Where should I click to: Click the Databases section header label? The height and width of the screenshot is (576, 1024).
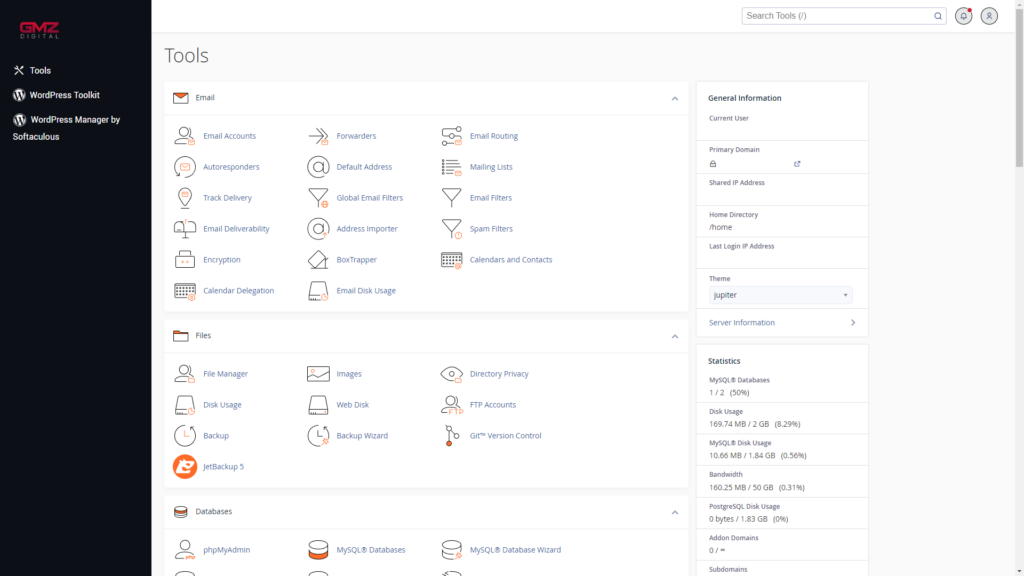click(214, 512)
